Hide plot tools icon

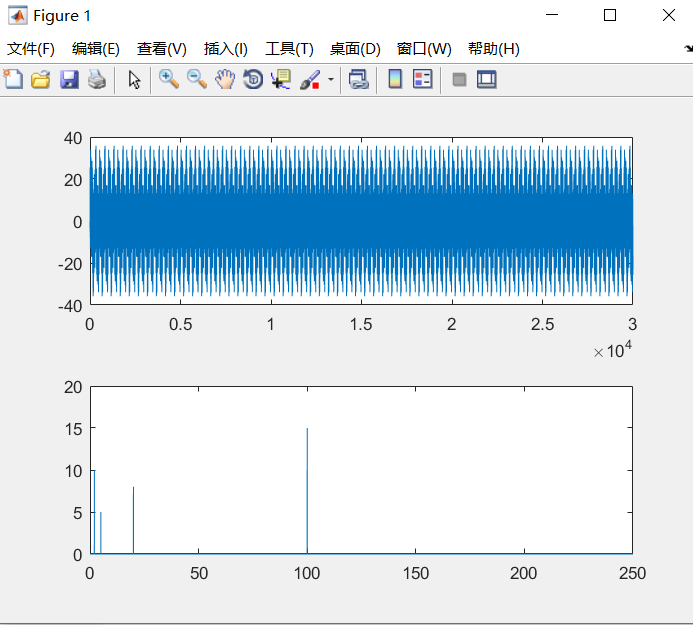coord(459,80)
